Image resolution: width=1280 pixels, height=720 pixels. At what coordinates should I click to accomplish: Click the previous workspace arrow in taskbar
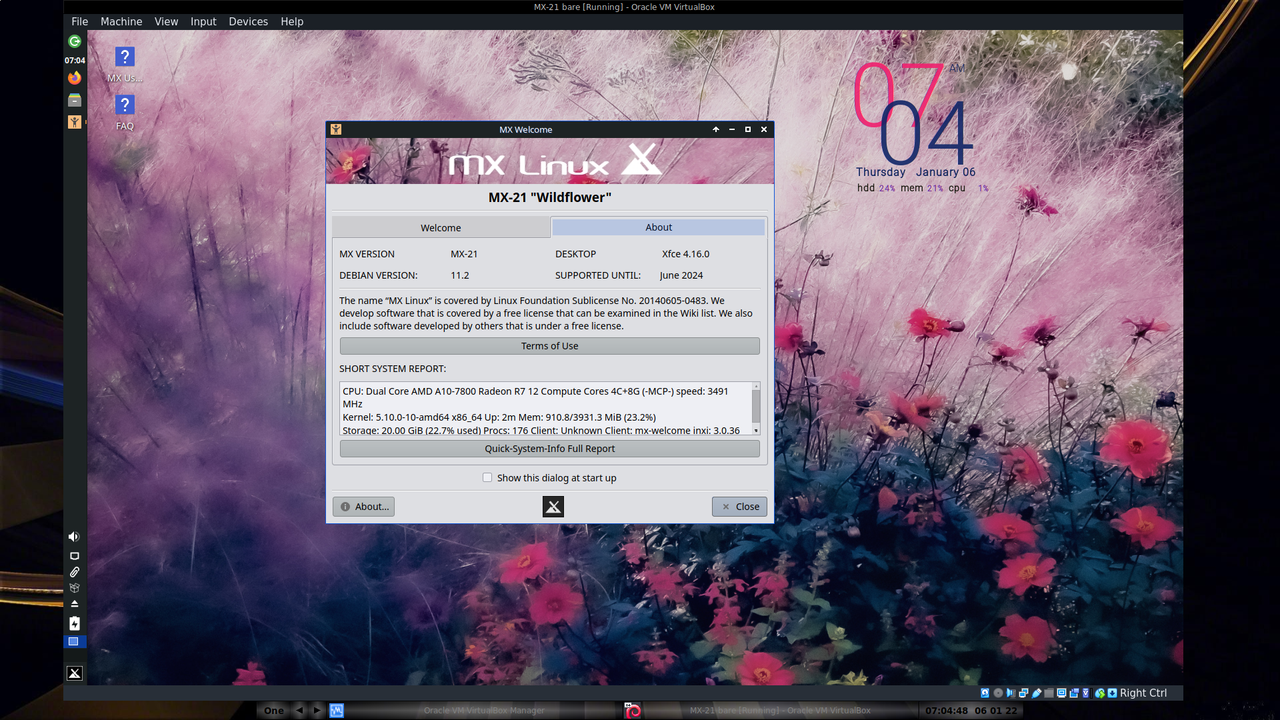(299, 711)
